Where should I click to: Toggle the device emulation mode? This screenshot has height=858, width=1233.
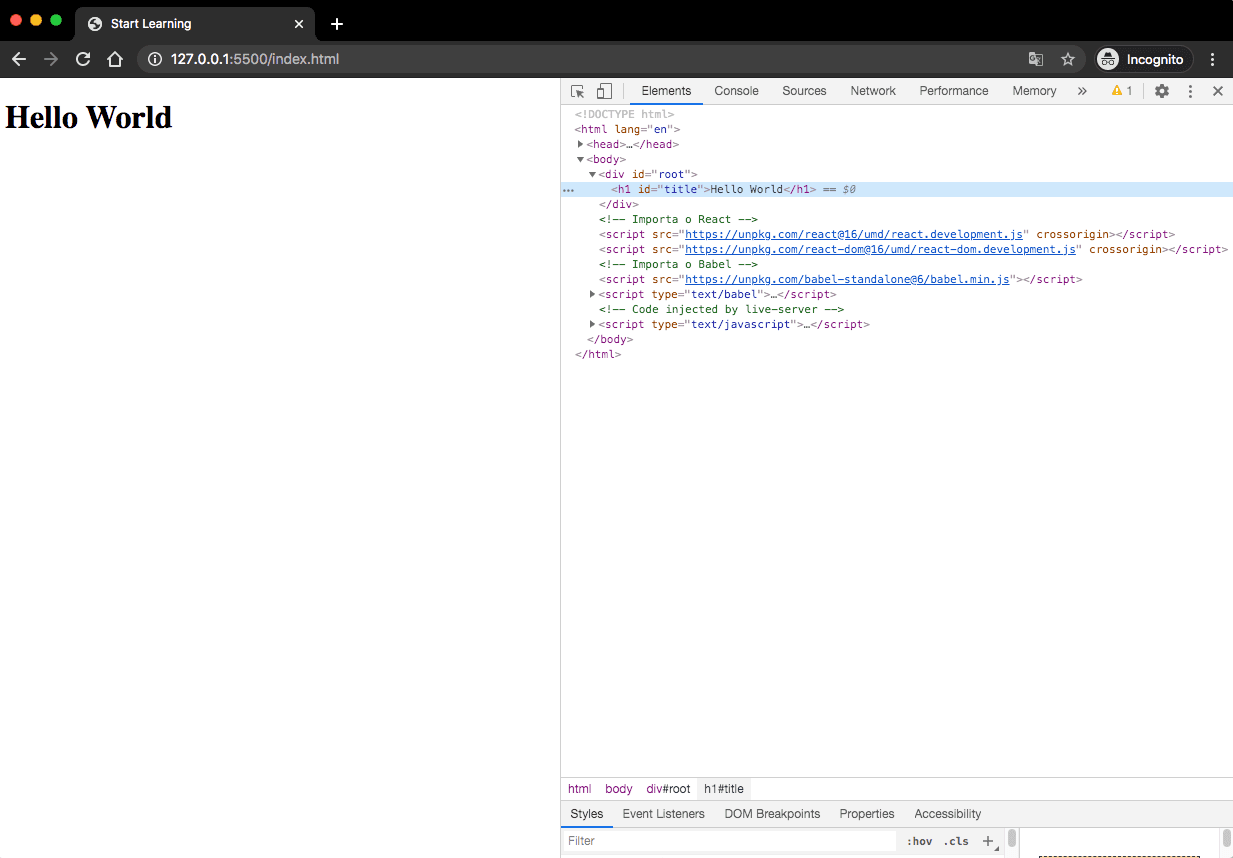[603, 90]
